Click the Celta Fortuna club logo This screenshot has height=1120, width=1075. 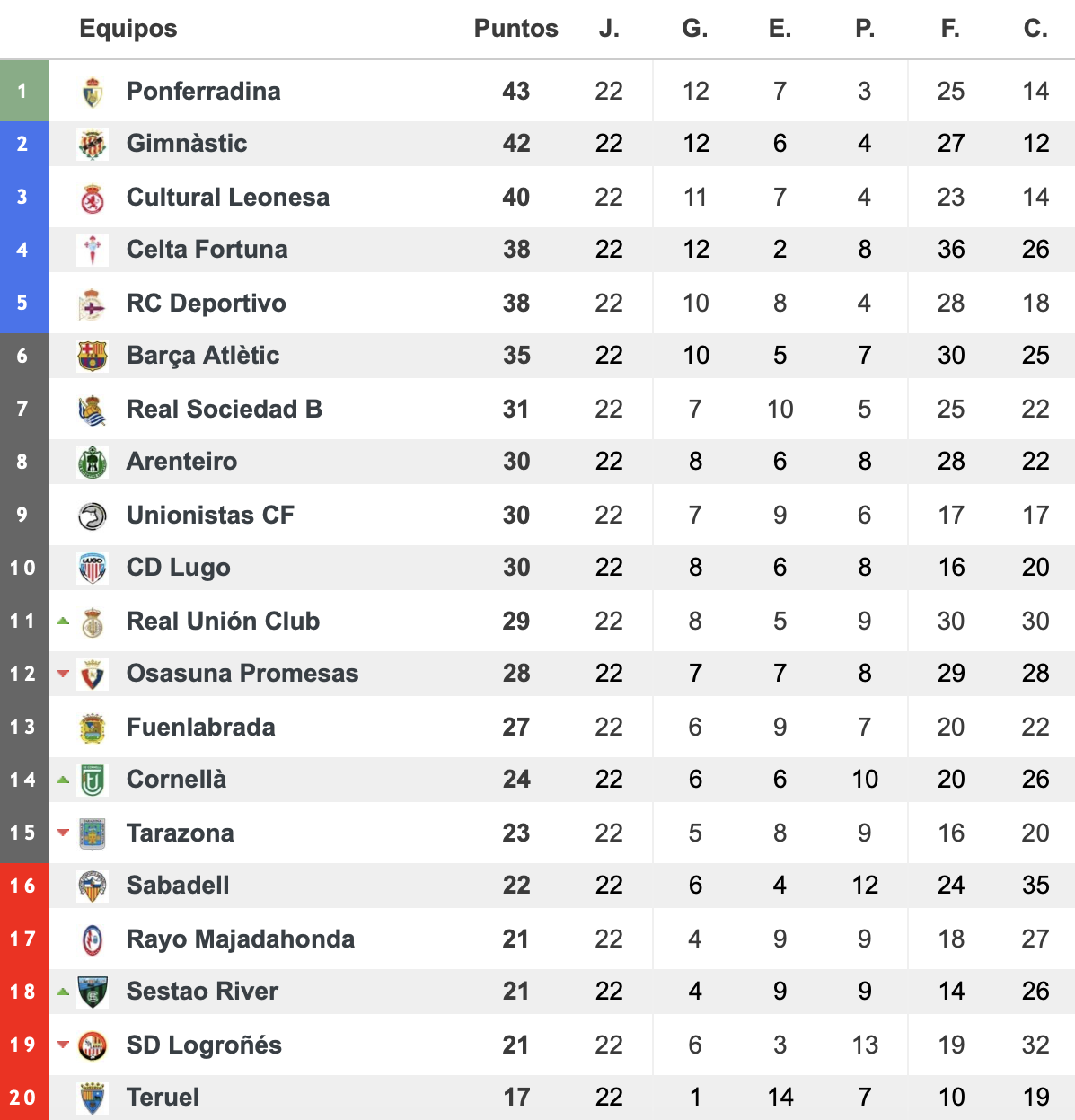point(93,251)
